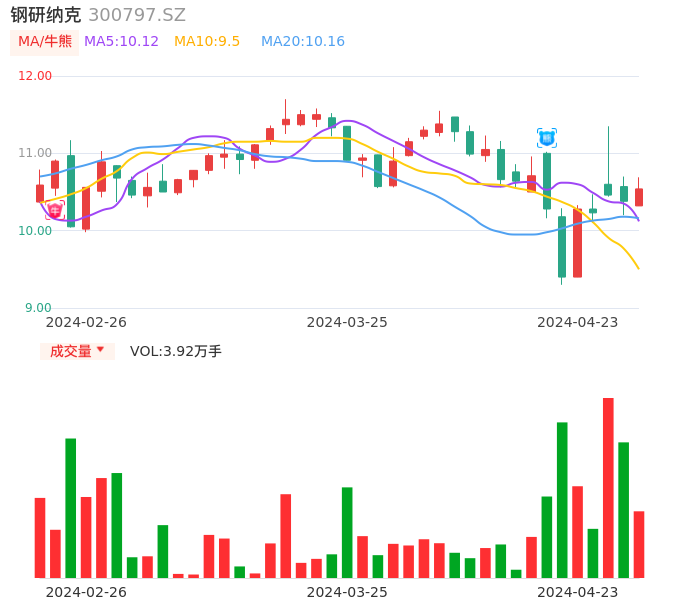This screenshot has height=606, width=686.
Task: Click the candlestick with the highest wick near 11.7
Action: click(x=286, y=117)
